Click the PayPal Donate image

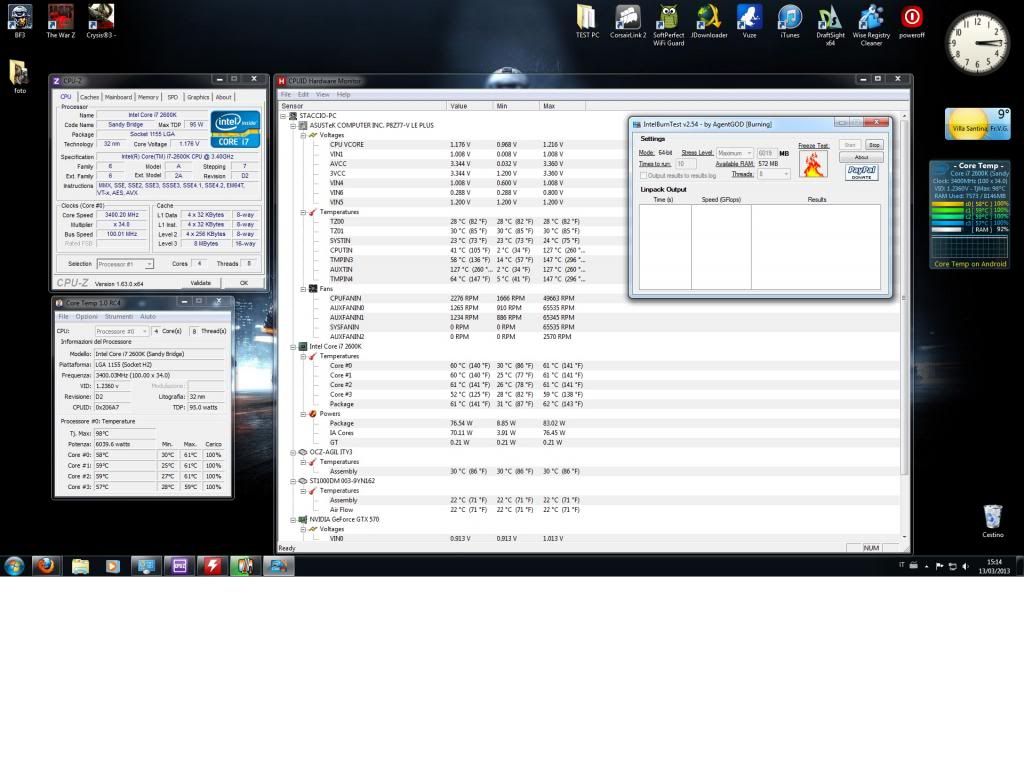[861, 172]
